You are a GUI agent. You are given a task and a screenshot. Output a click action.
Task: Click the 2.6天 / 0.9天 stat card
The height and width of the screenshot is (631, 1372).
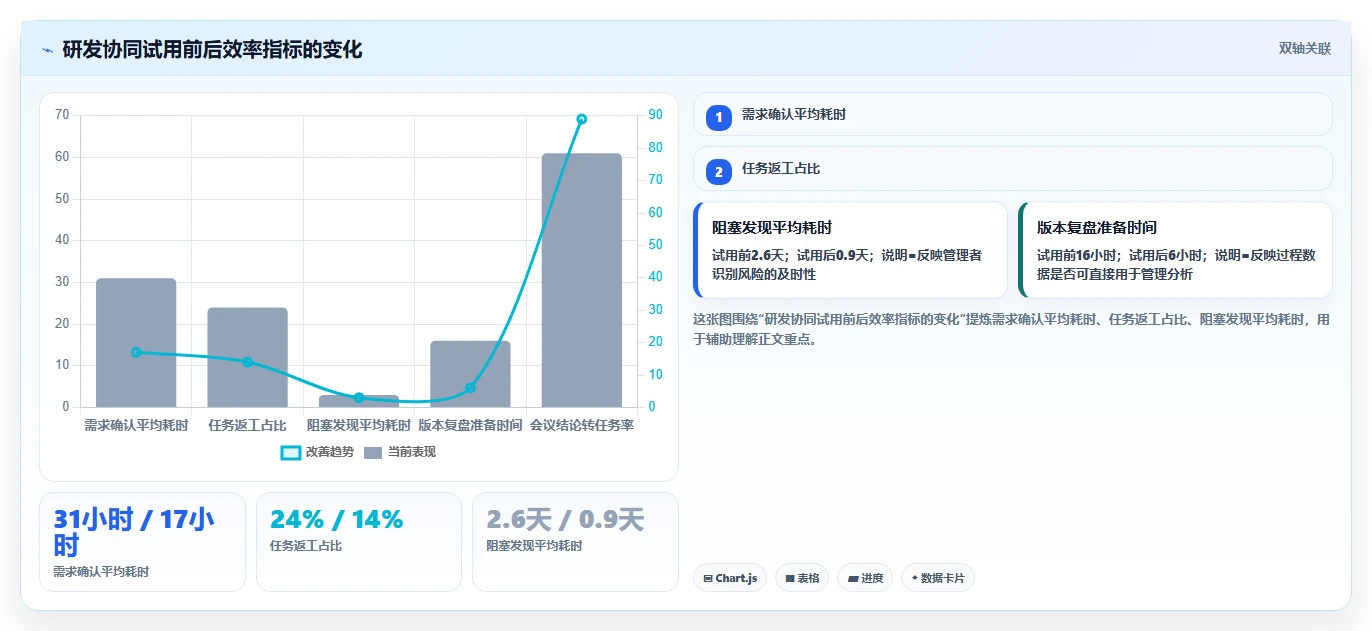(x=575, y=542)
